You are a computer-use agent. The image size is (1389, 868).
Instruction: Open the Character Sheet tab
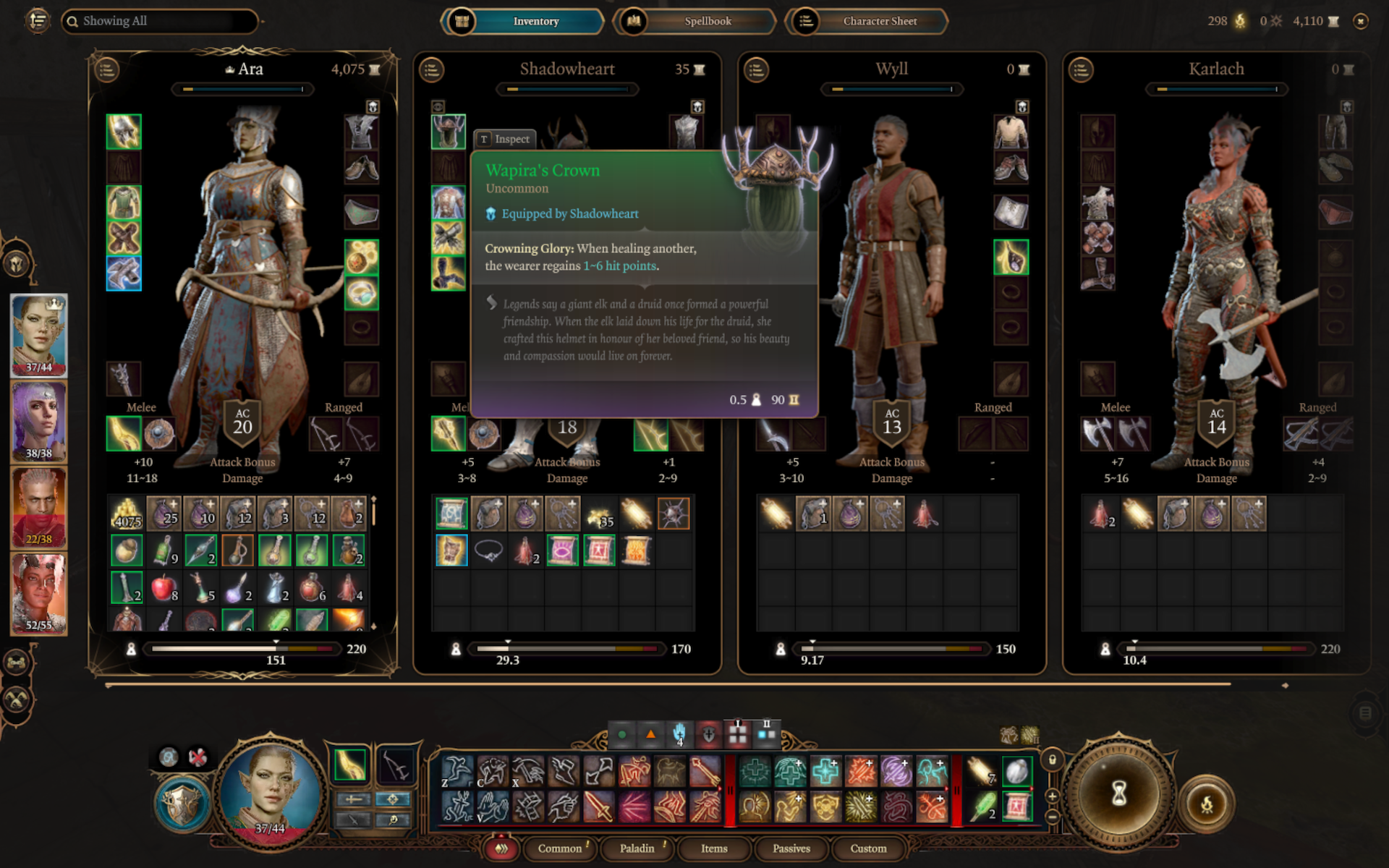867,21
